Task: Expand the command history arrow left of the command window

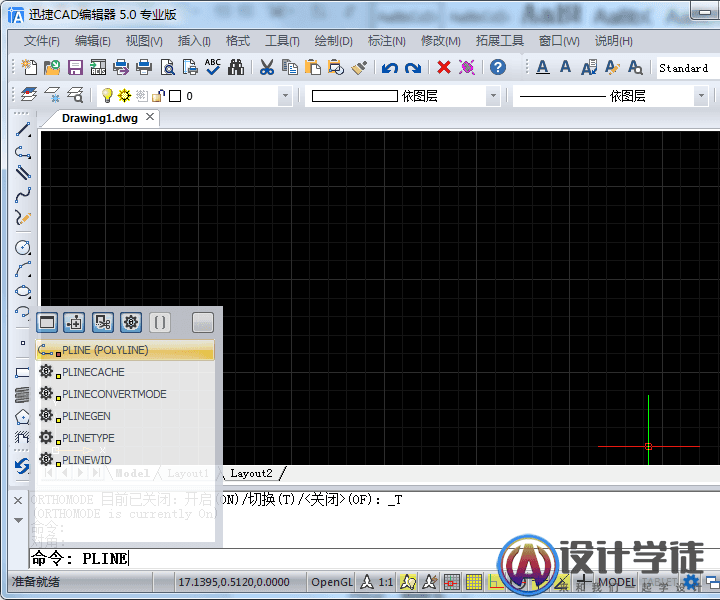Action: coord(18,520)
